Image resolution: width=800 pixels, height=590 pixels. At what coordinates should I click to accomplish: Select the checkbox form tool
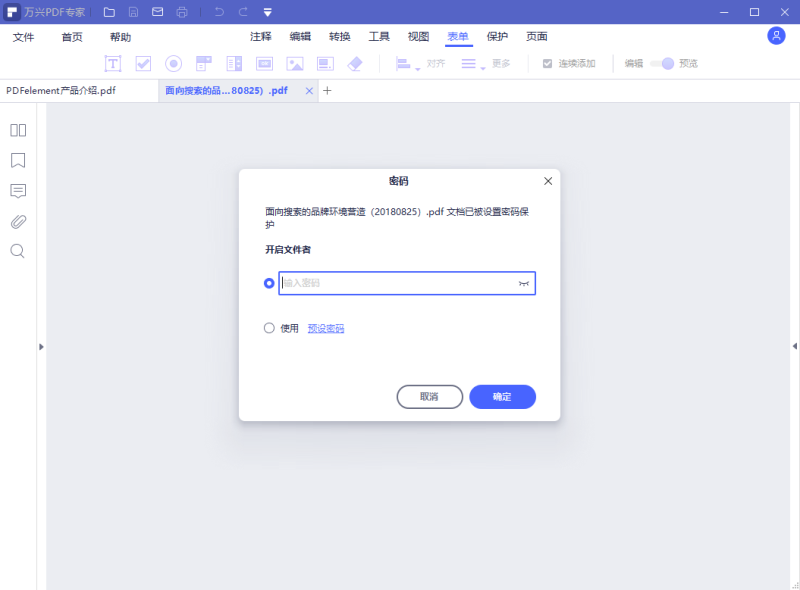point(143,62)
